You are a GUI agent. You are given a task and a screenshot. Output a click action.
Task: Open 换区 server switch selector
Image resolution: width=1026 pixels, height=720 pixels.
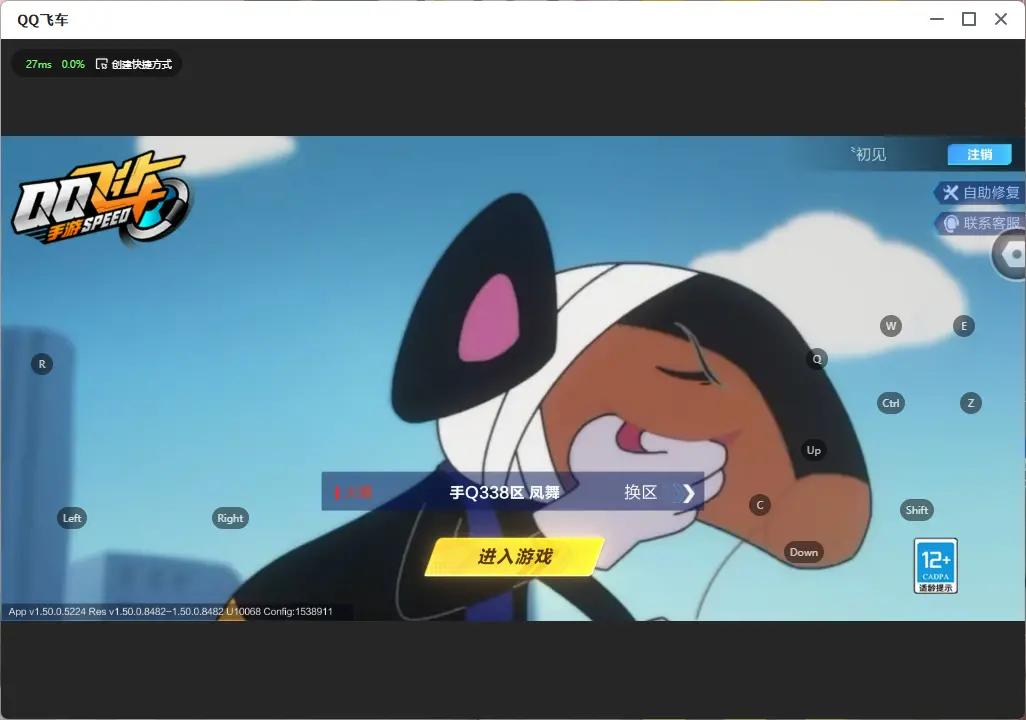tap(641, 492)
